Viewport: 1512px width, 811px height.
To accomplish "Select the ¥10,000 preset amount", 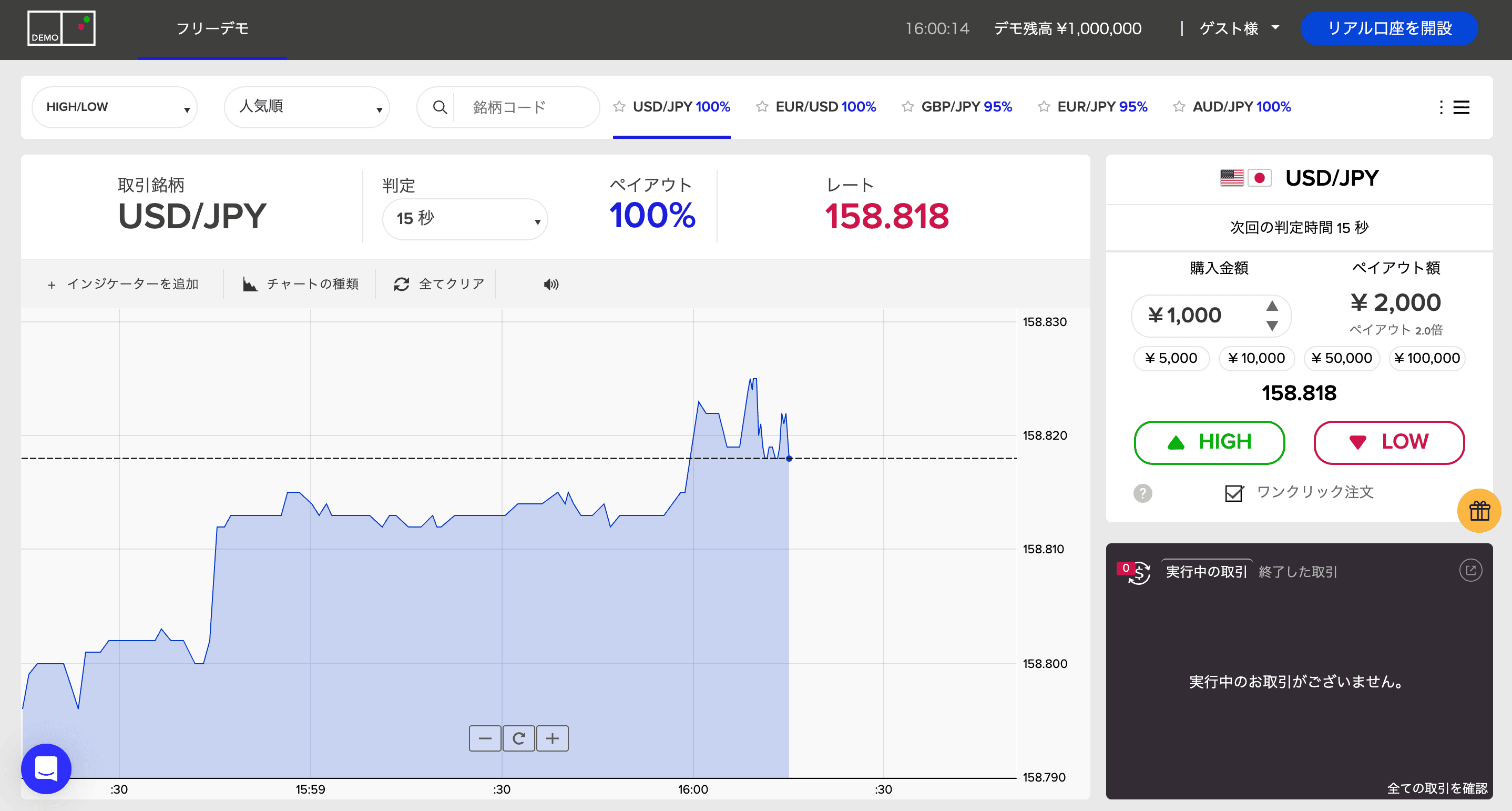I will (1256, 358).
